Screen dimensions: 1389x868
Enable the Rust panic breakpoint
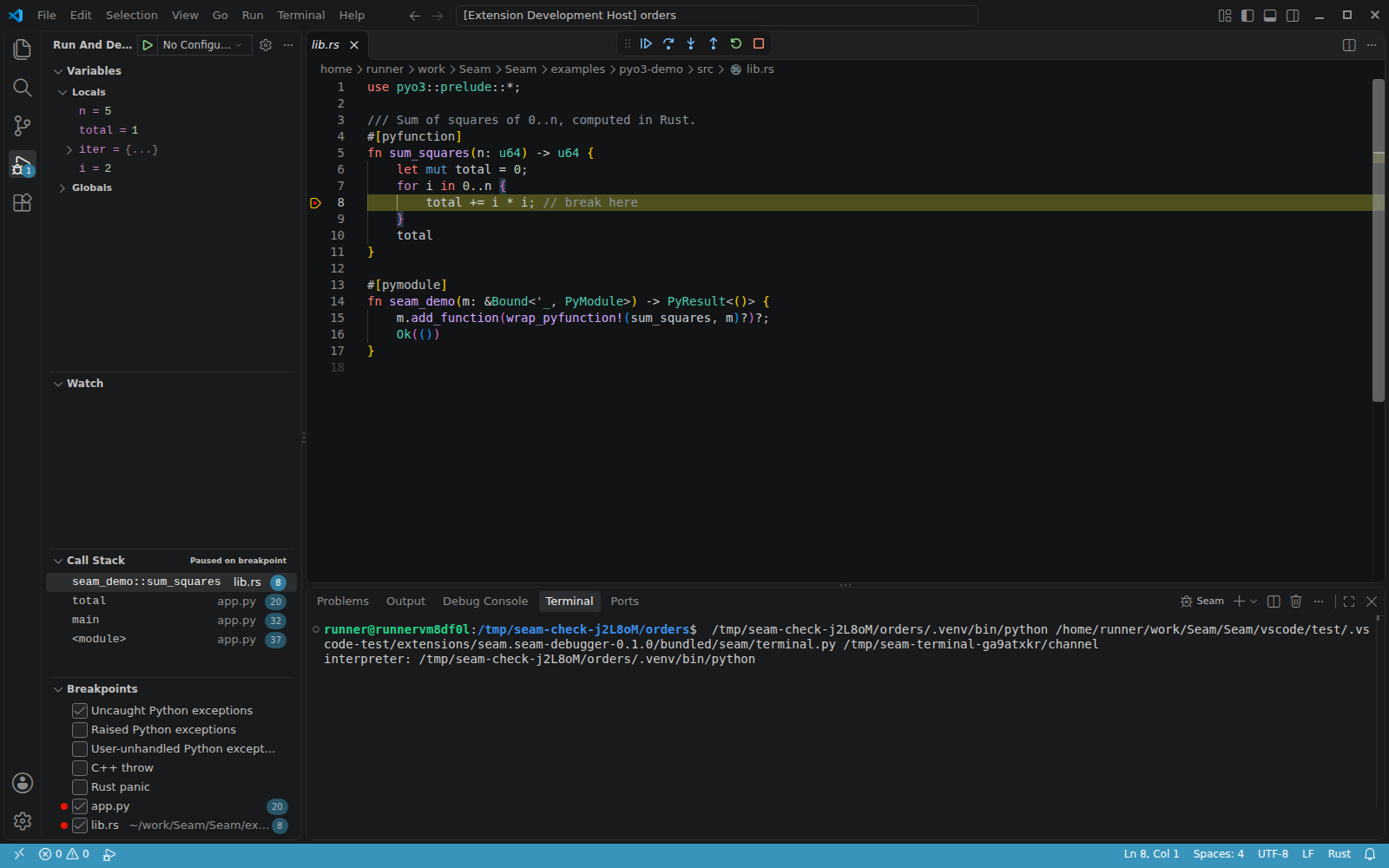(80, 787)
